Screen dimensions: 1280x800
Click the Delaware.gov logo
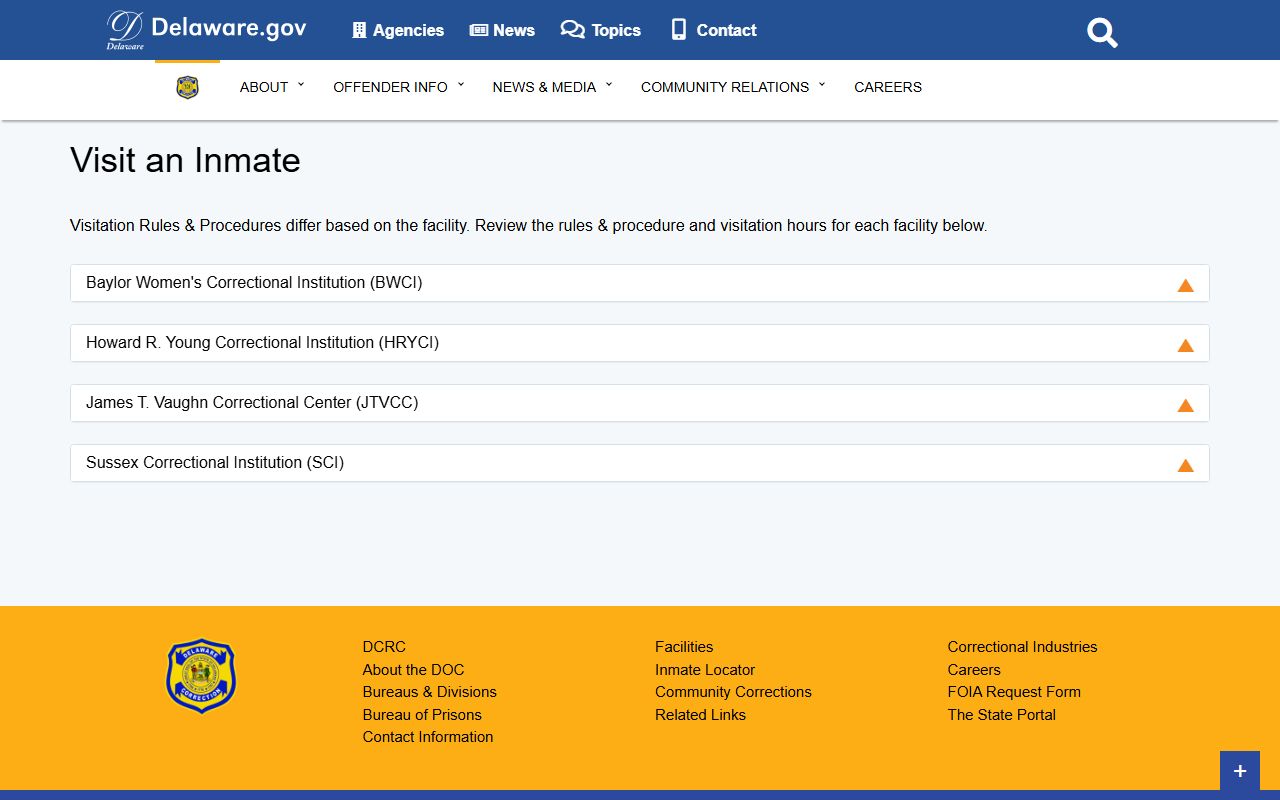pyautogui.click(x=206, y=30)
